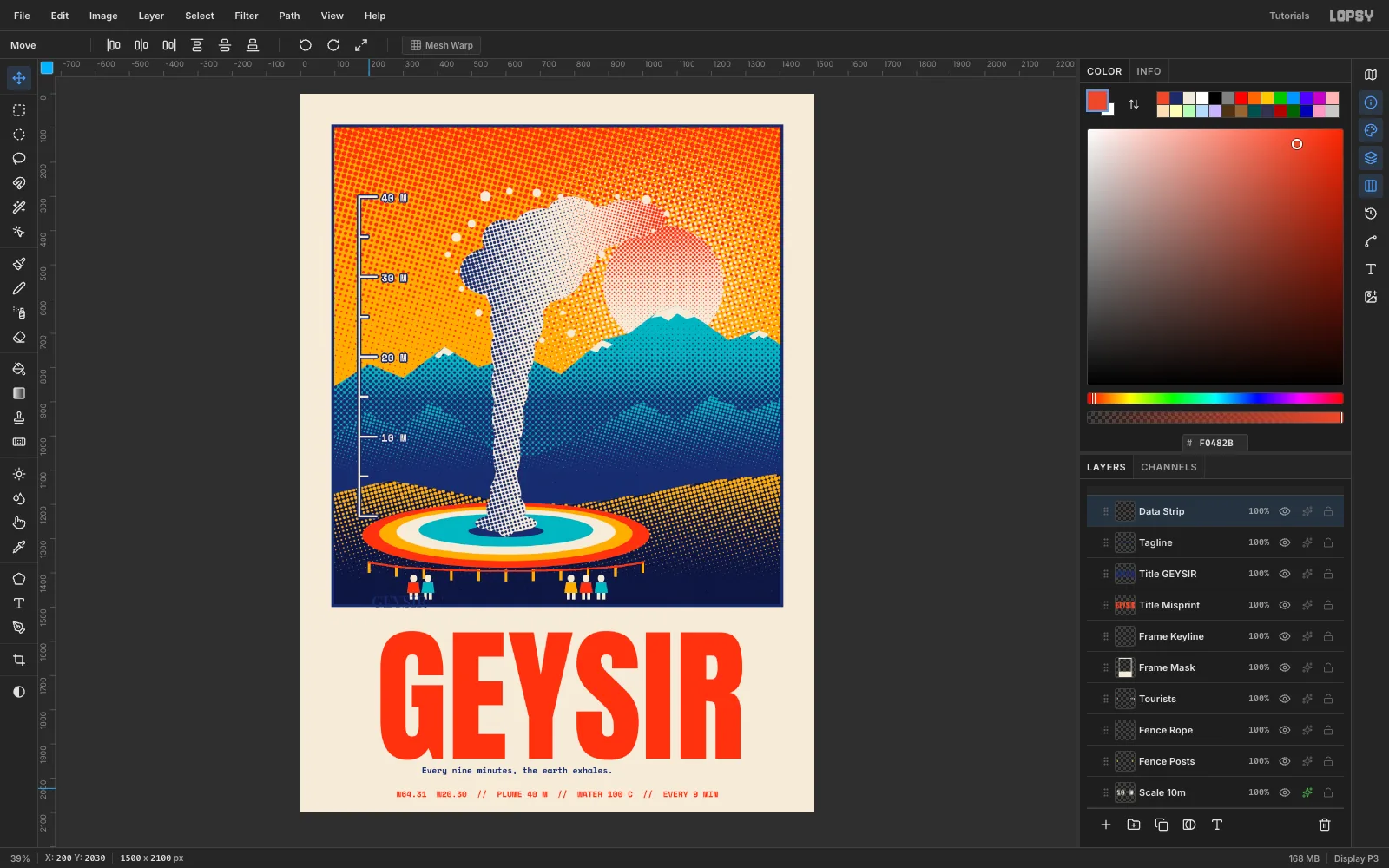The height and width of the screenshot is (868, 1389).
Task: Swap foreground and background colors
Action: (x=1134, y=104)
